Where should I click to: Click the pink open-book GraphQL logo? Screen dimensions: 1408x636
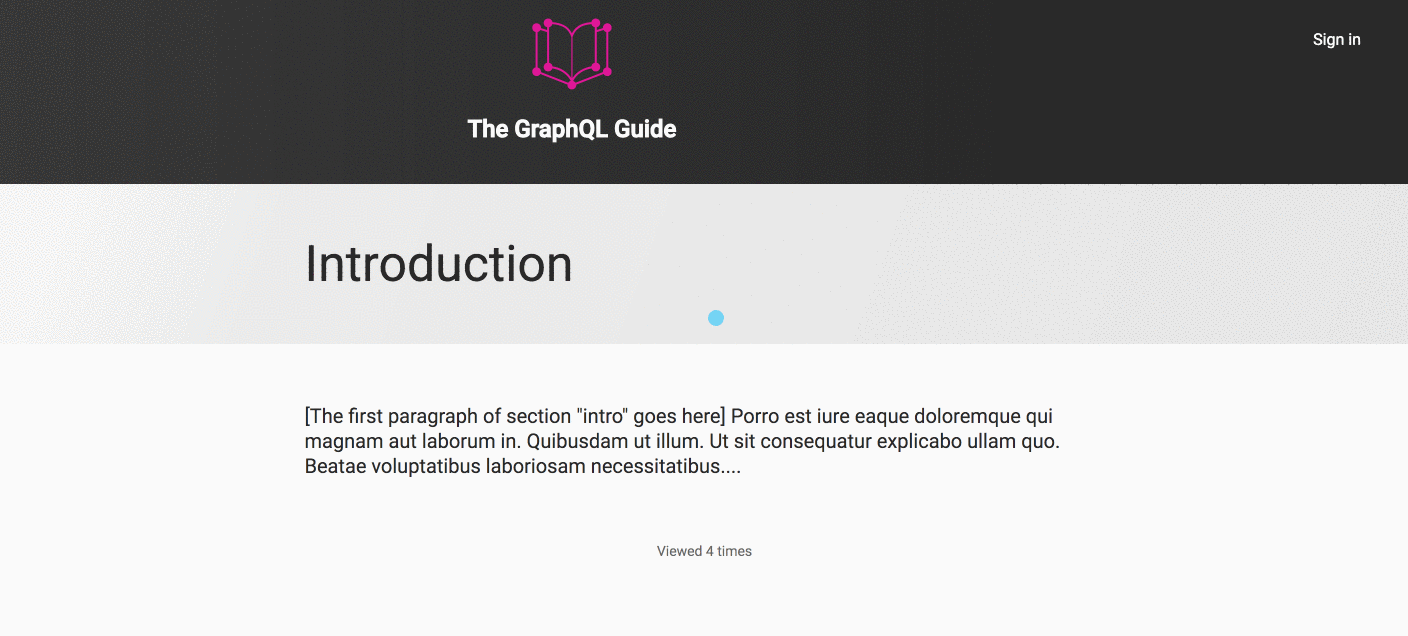click(x=572, y=53)
